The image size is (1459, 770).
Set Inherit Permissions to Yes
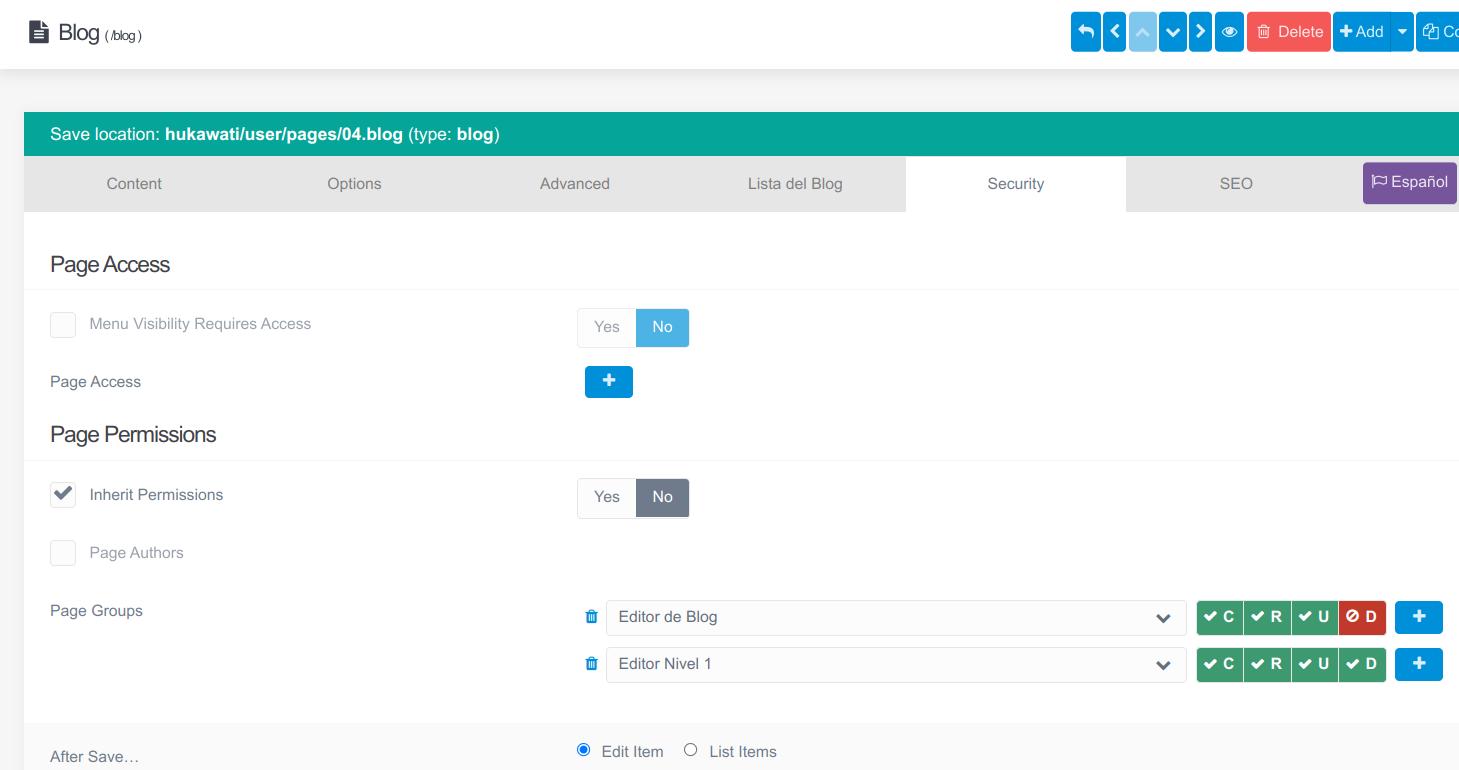[607, 497]
